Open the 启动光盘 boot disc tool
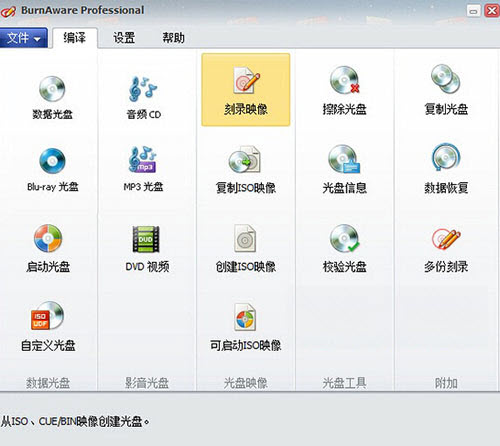 (48, 249)
